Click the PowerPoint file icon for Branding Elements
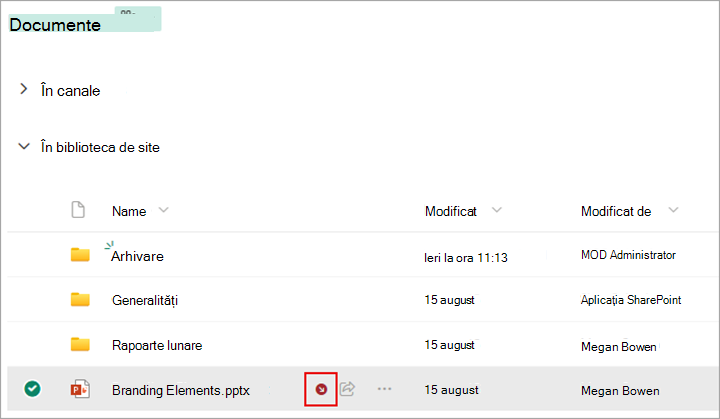The width and height of the screenshot is (720, 419). 80,389
